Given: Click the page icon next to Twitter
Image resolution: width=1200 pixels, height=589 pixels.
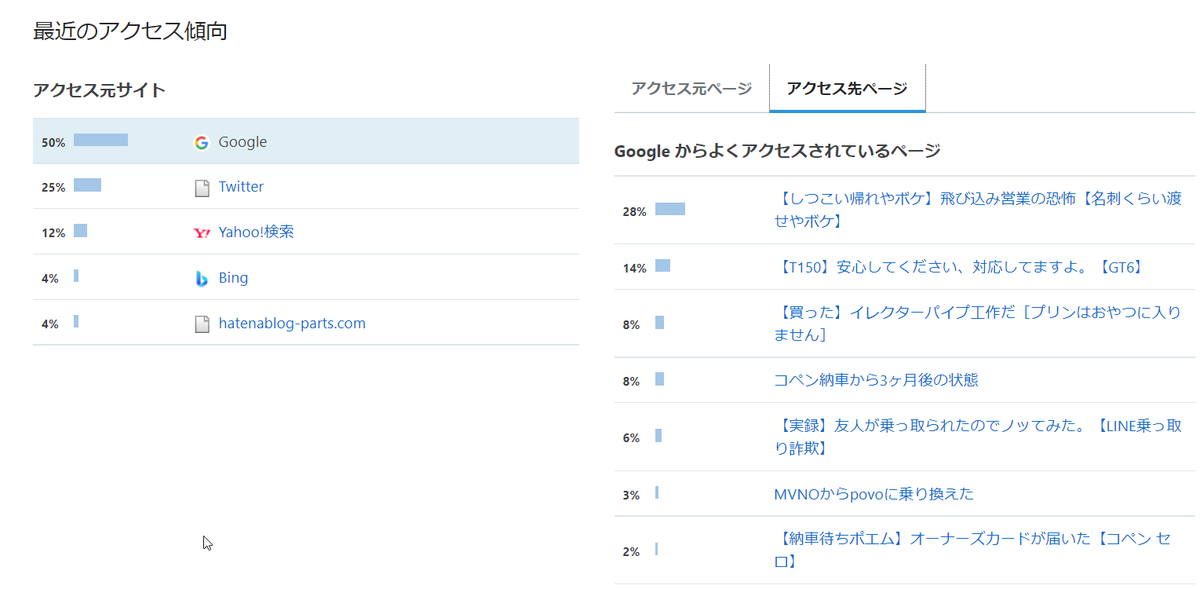Looking at the screenshot, I should pos(202,186).
